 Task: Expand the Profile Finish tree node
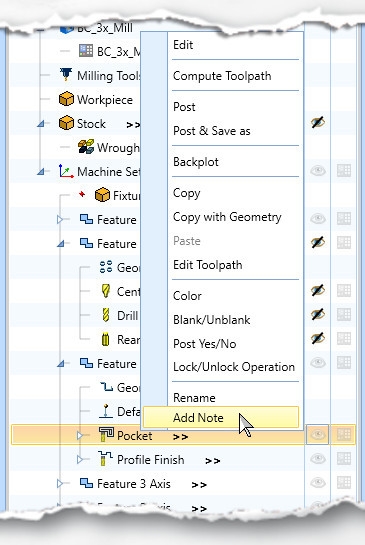pos(80,459)
